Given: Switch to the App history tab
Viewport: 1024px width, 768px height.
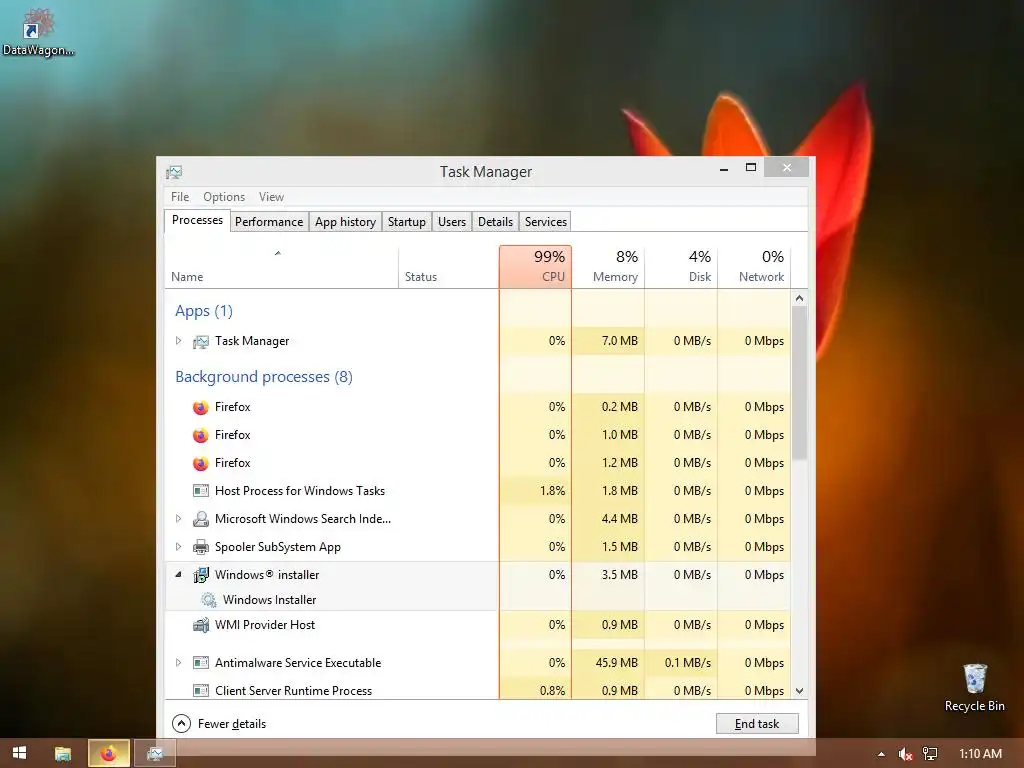Looking at the screenshot, I should tap(345, 222).
